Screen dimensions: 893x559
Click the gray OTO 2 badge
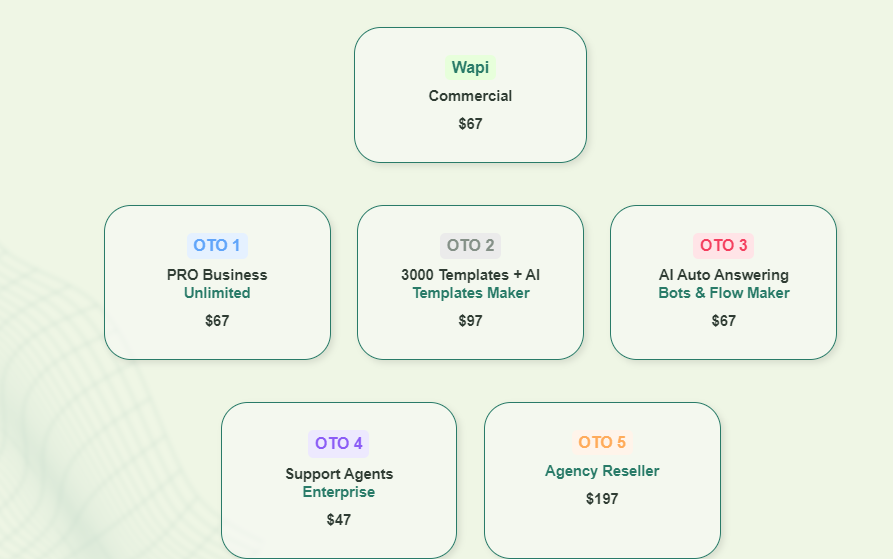[x=470, y=245]
